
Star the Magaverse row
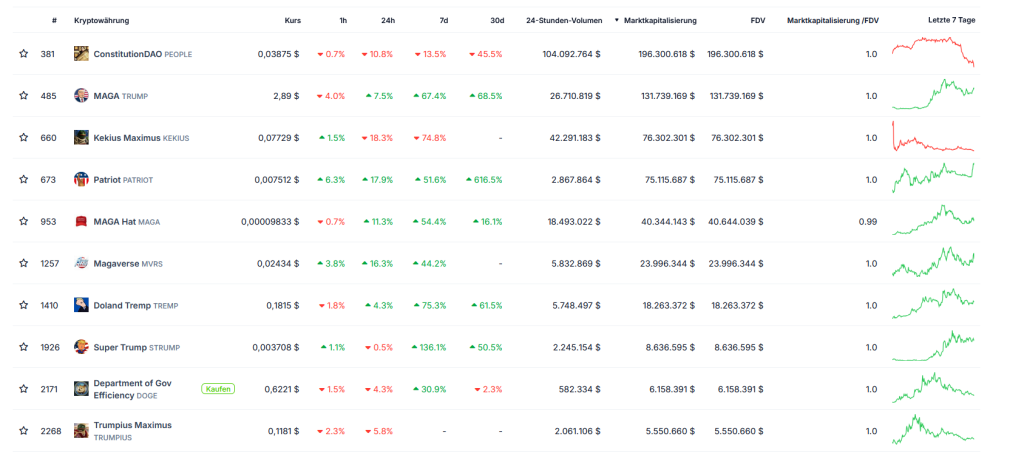click(x=24, y=263)
